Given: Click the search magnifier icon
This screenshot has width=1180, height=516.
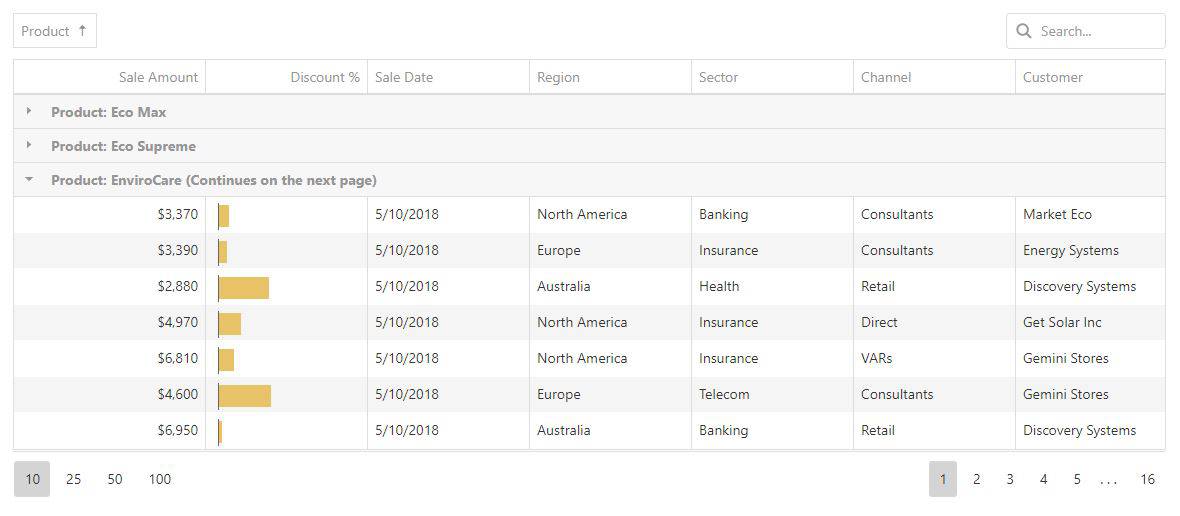Looking at the screenshot, I should tap(1023, 31).
